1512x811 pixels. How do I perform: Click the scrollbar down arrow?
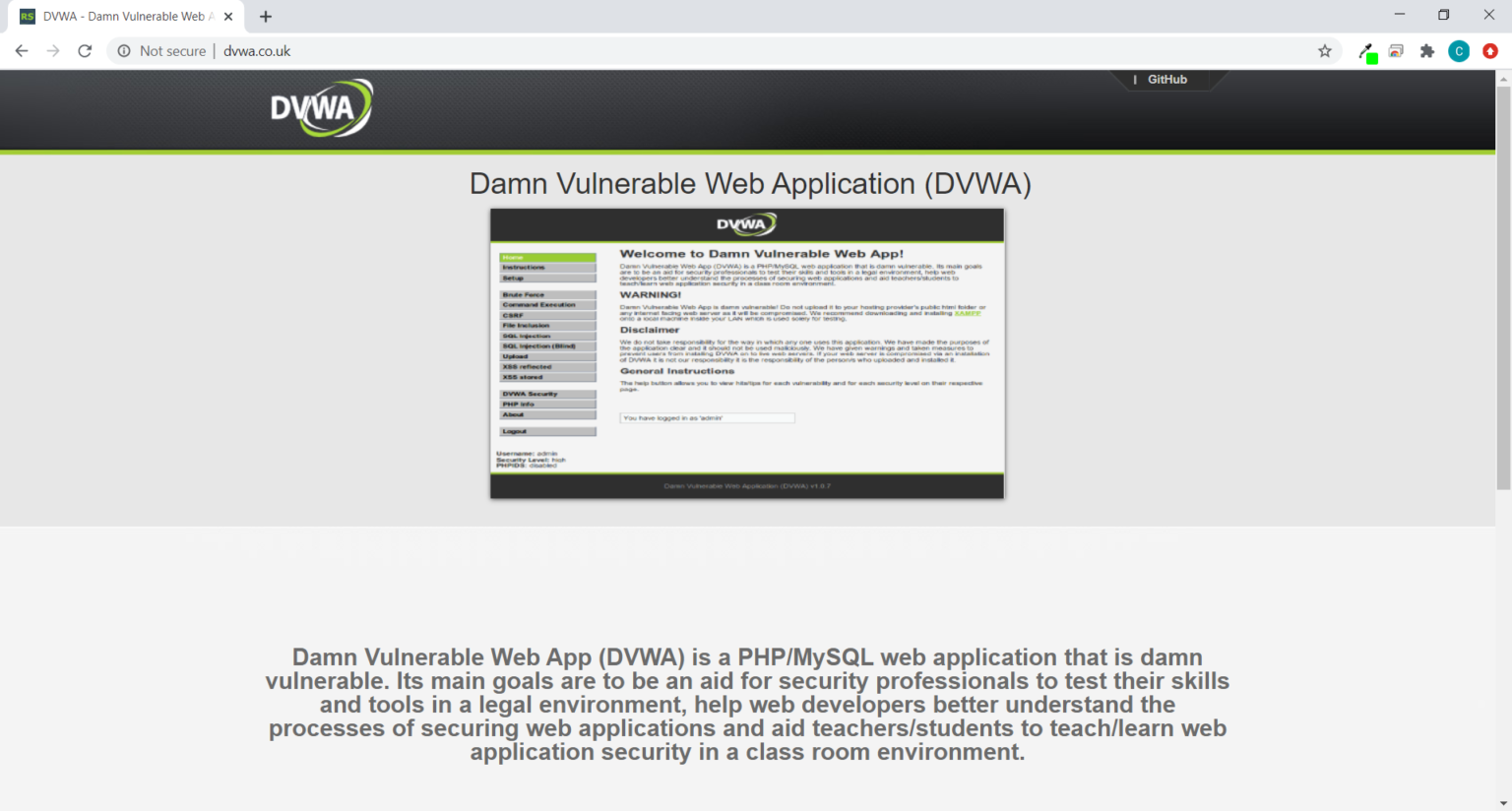pyautogui.click(x=1503, y=801)
